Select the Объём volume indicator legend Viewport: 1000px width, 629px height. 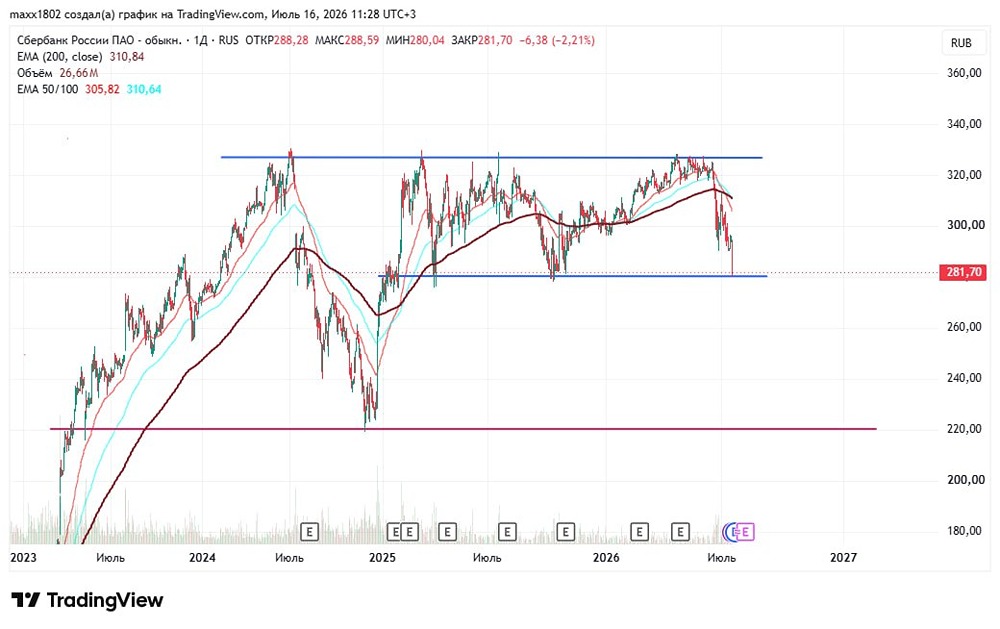tap(57, 73)
